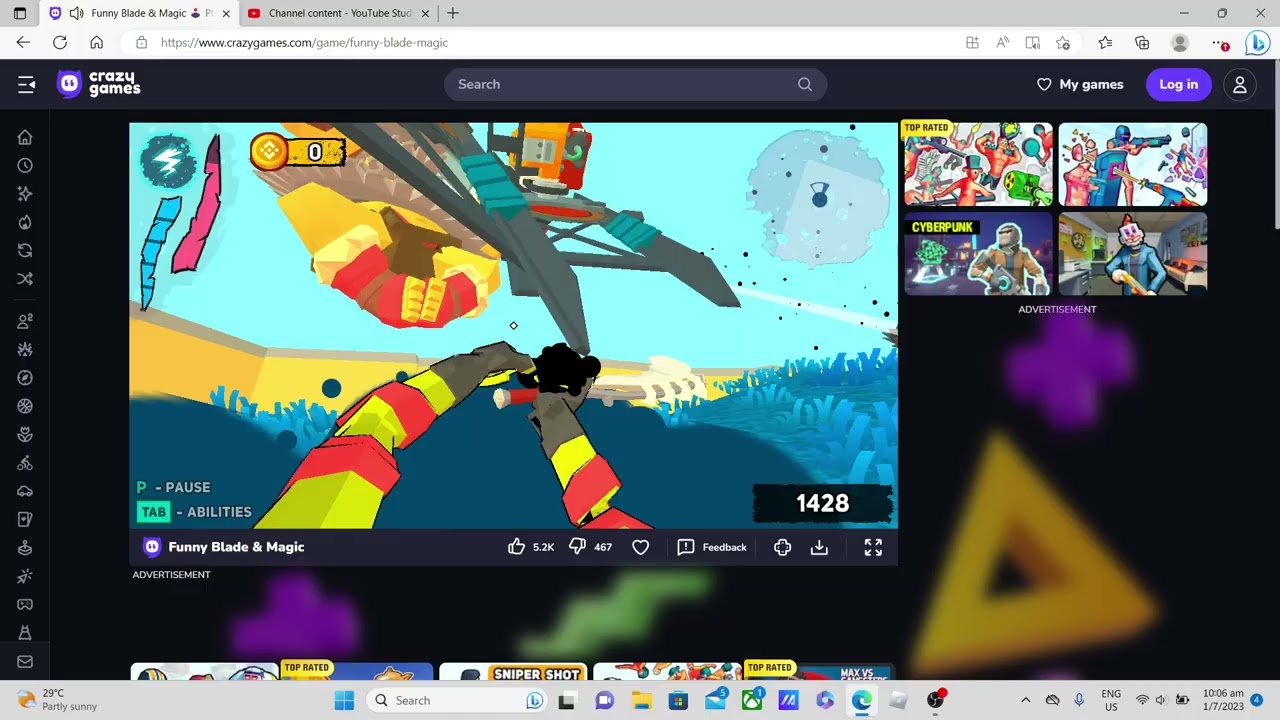This screenshot has width=1280, height=720.
Task: Open Mail app from taskbar
Action: click(715, 700)
